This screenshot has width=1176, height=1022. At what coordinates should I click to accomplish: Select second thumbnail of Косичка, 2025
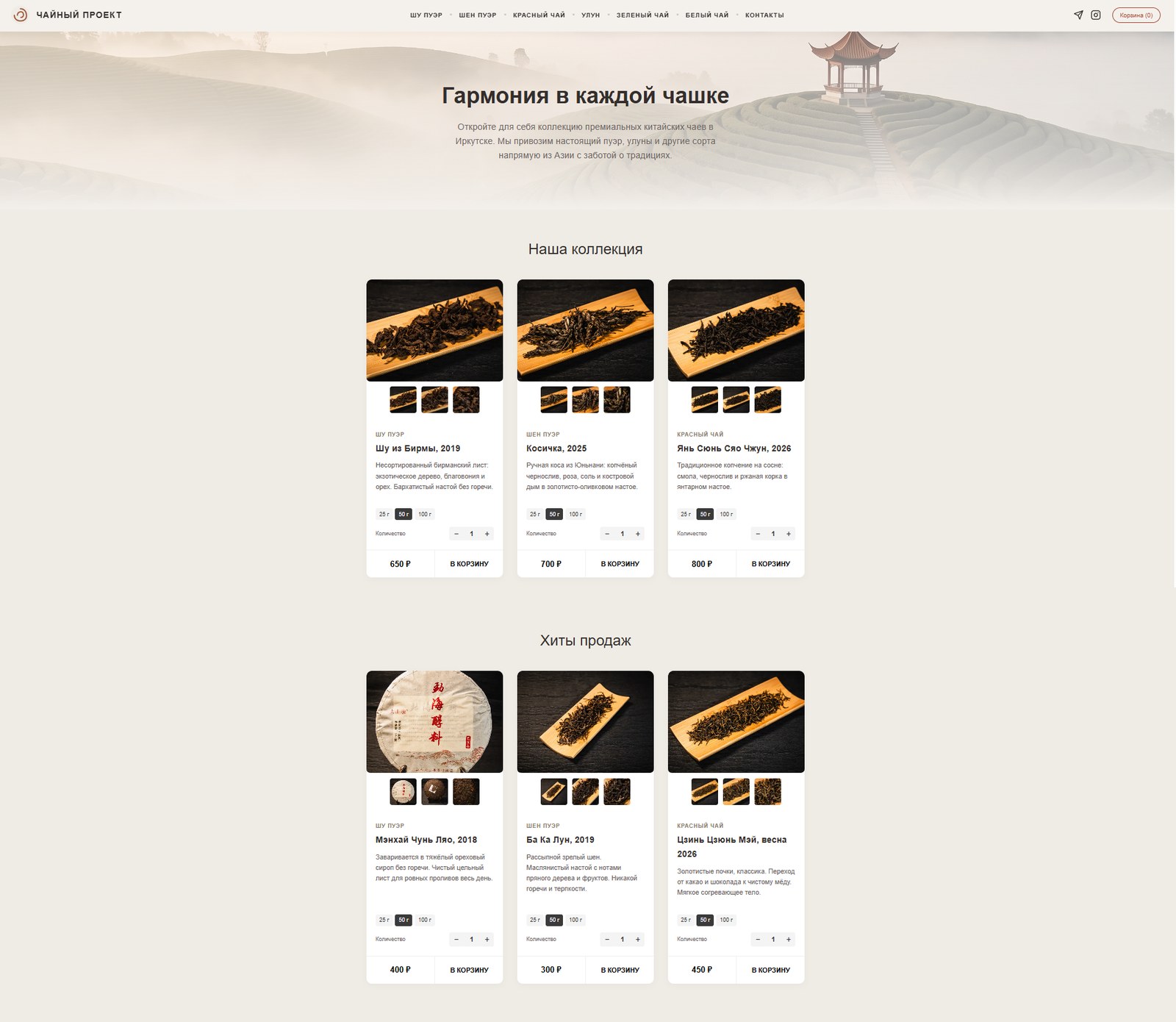pyautogui.click(x=585, y=400)
